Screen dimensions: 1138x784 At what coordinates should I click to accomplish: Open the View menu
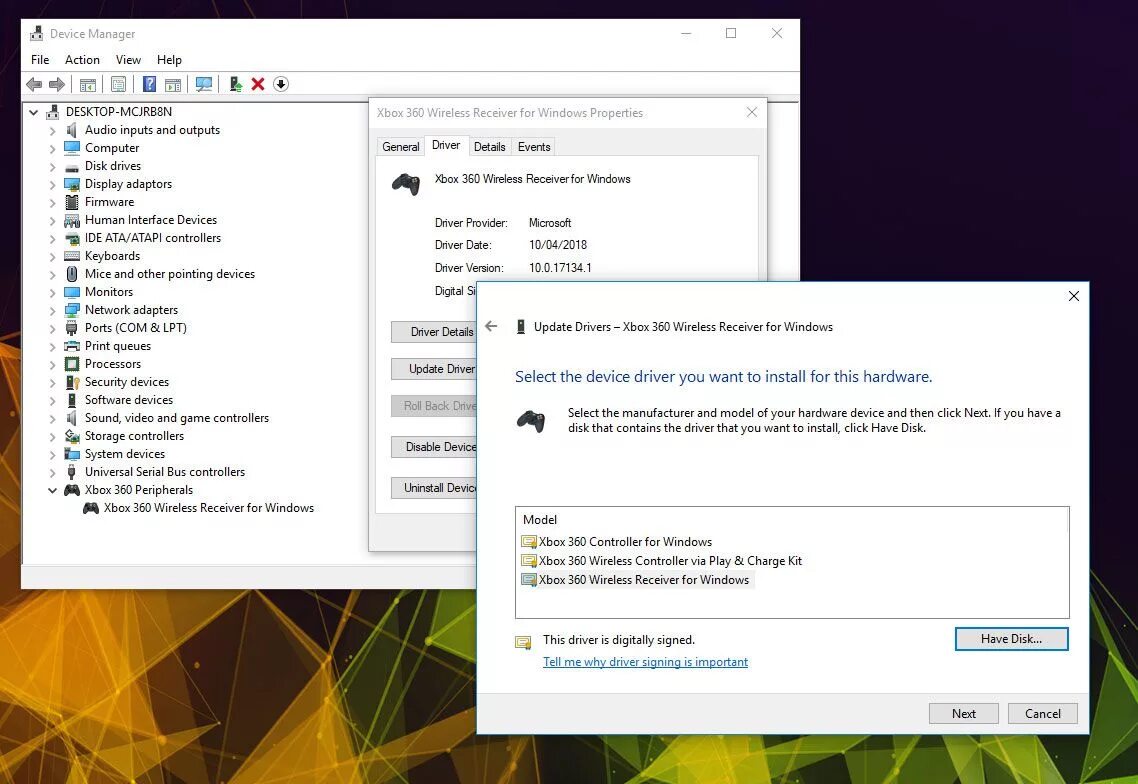(x=128, y=60)
